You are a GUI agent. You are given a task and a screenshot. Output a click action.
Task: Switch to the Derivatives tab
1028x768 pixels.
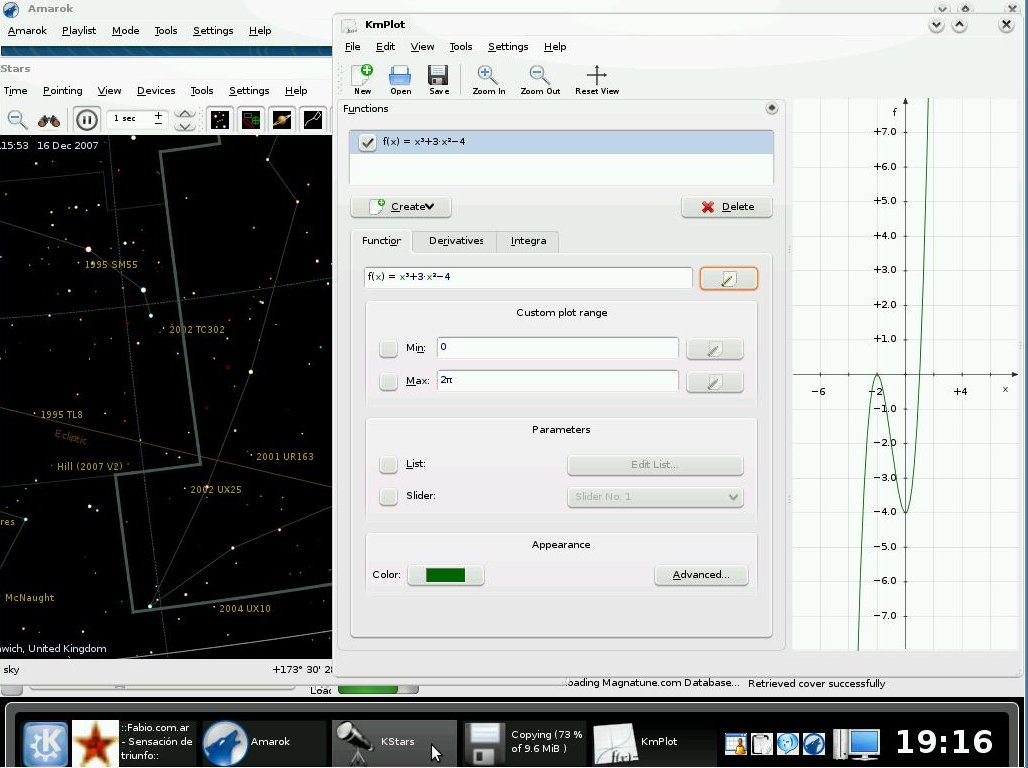point(456,241)
